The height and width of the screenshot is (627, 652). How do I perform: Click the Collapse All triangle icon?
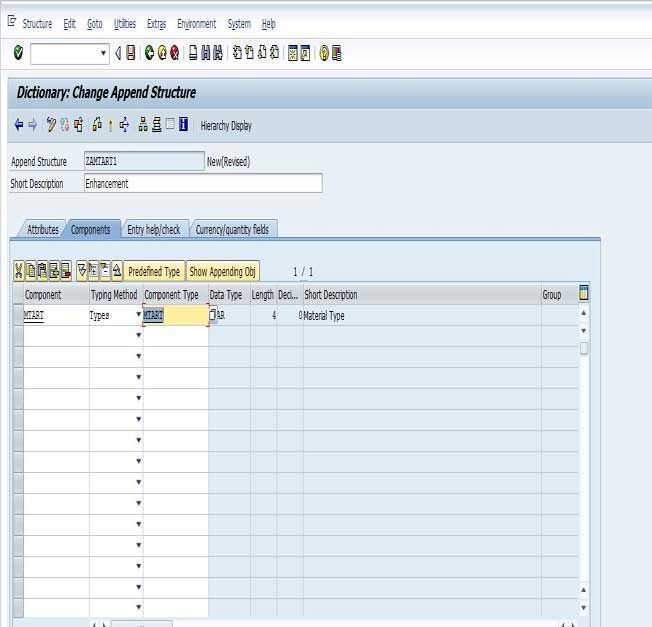[117, 271]
